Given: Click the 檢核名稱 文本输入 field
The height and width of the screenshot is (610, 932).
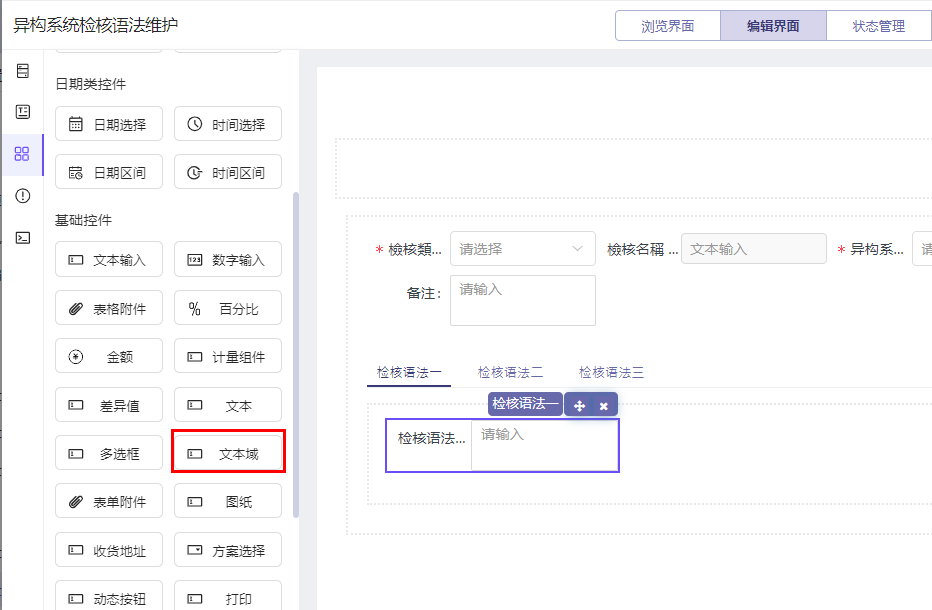Looking at the screenshot, I should coord(754,249).
